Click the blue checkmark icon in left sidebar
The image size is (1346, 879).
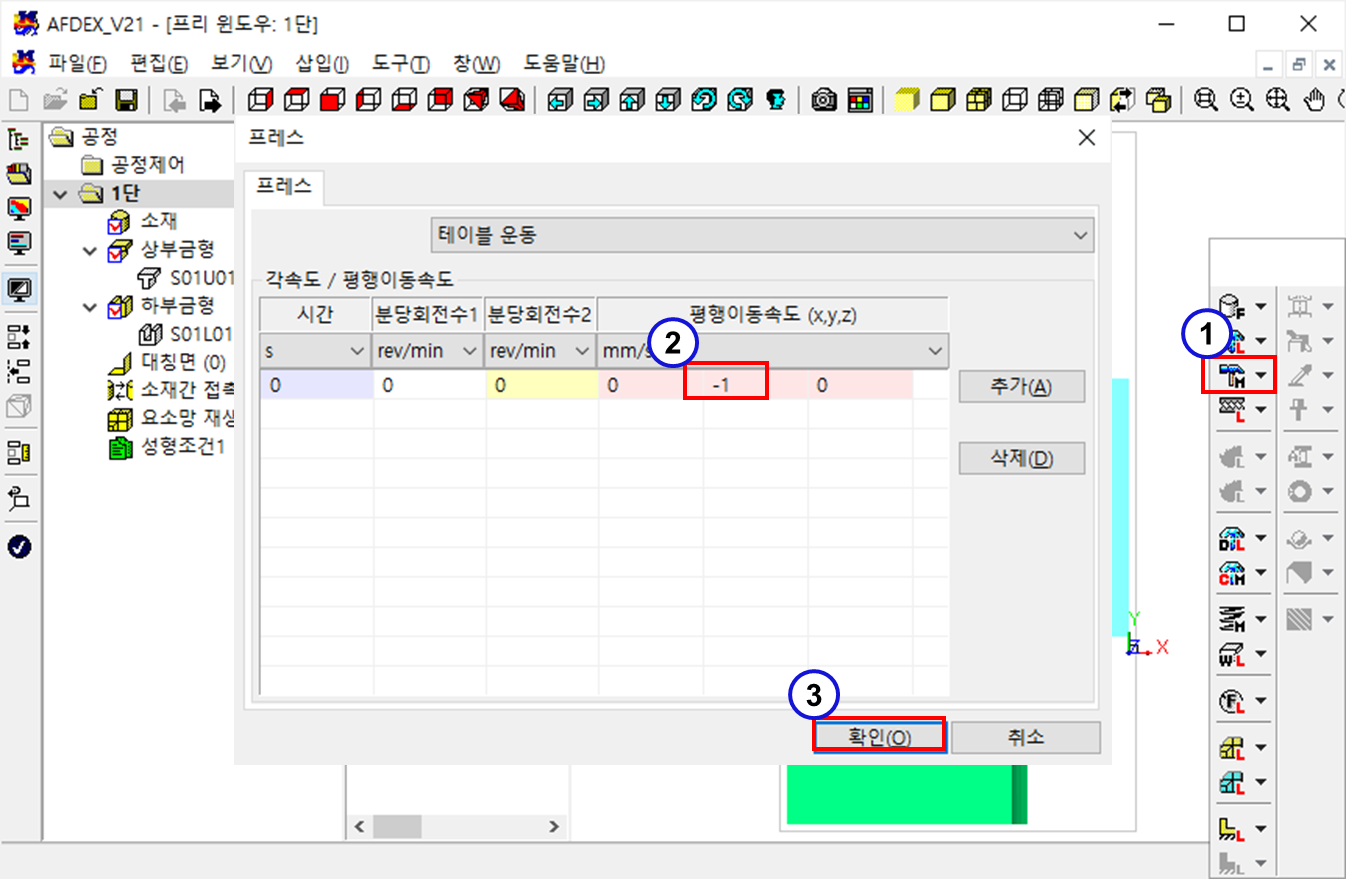(19, 546)
